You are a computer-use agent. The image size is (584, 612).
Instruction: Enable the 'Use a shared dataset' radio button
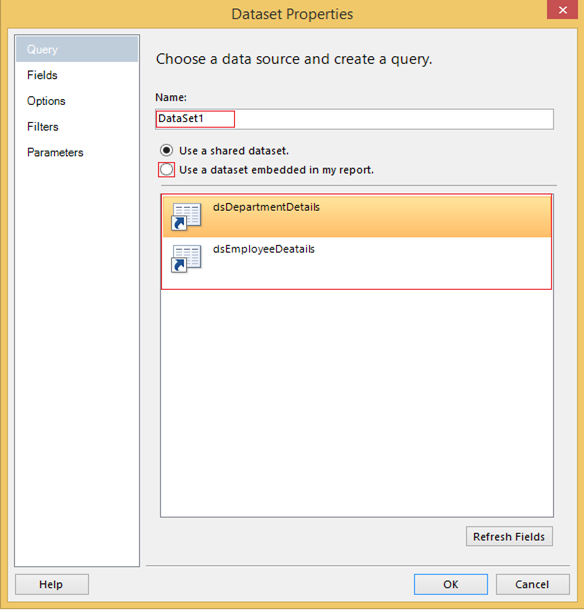(x=166, y=150)
